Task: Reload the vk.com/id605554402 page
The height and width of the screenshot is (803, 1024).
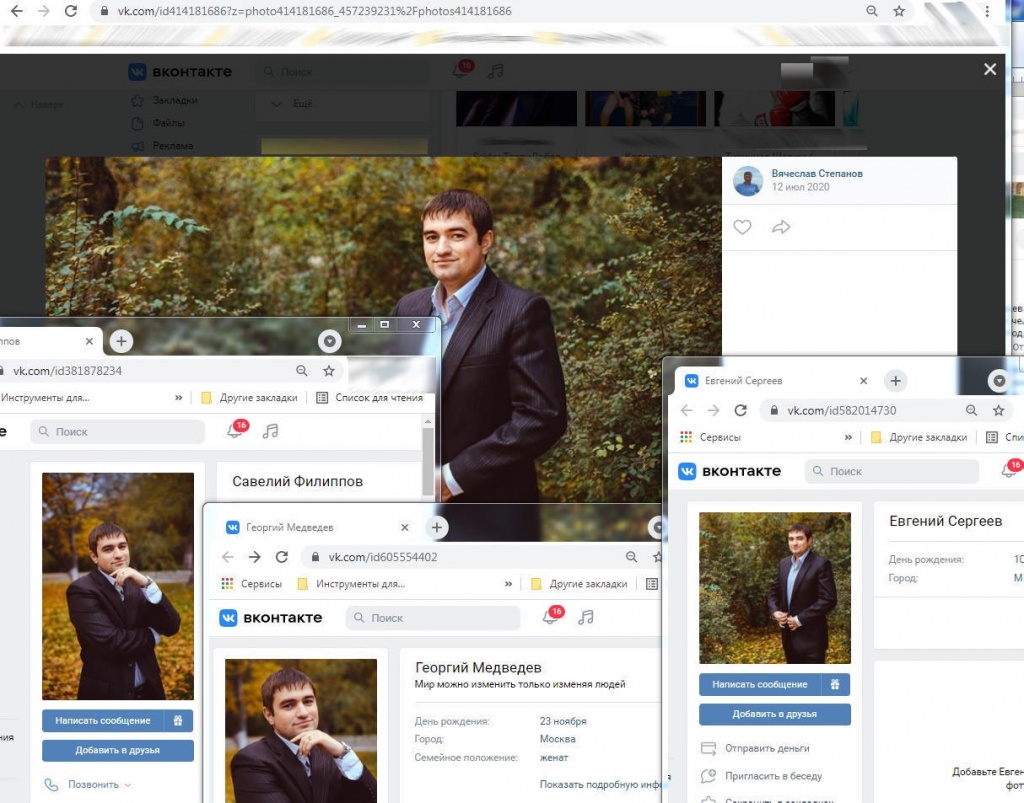Action: click(282, 557)
